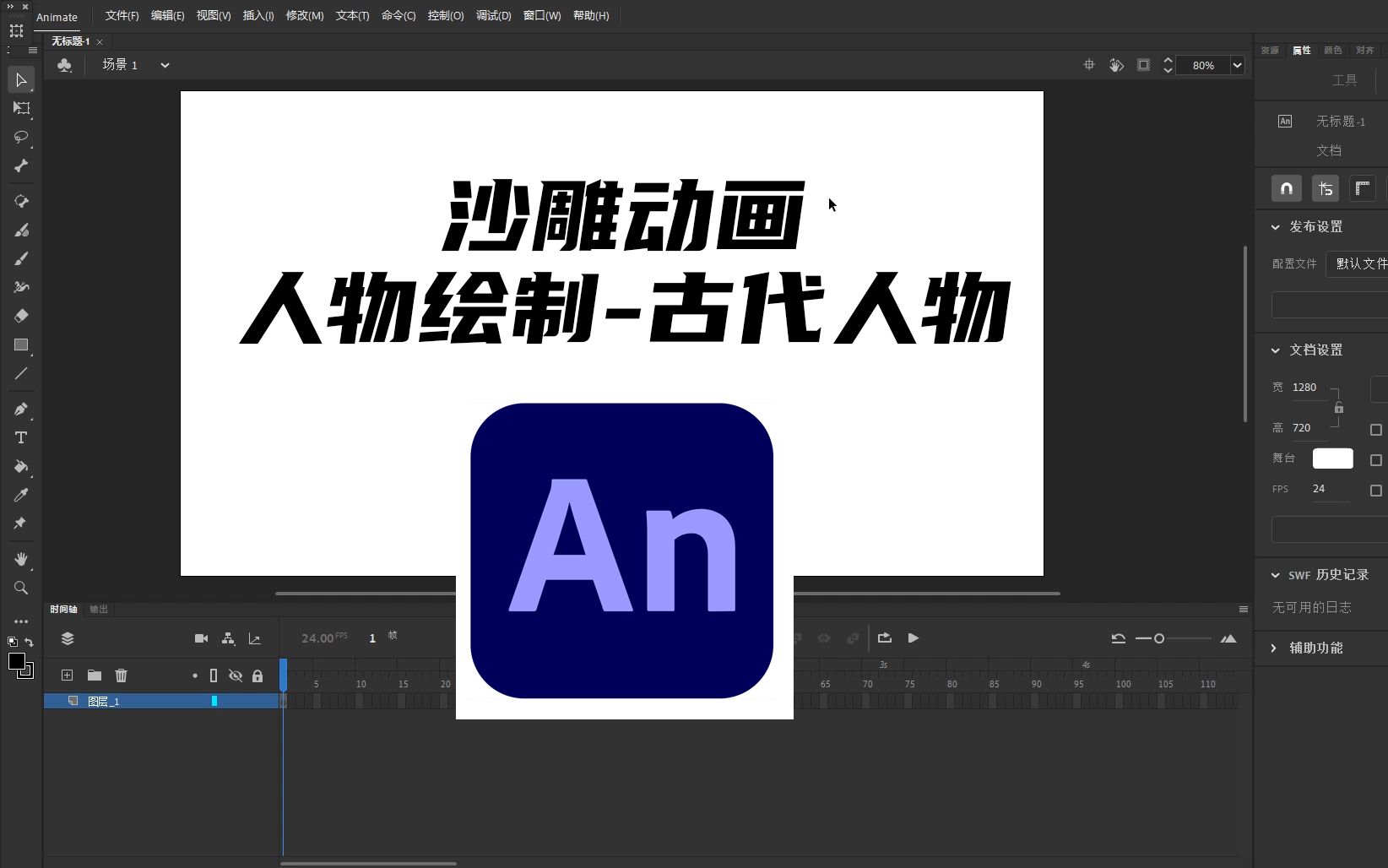Image resolution: width=1388 pixels, height=868 pixels.
Task: Switch to the 颜色 panel tab
Action: click(x=1333, y=50)
